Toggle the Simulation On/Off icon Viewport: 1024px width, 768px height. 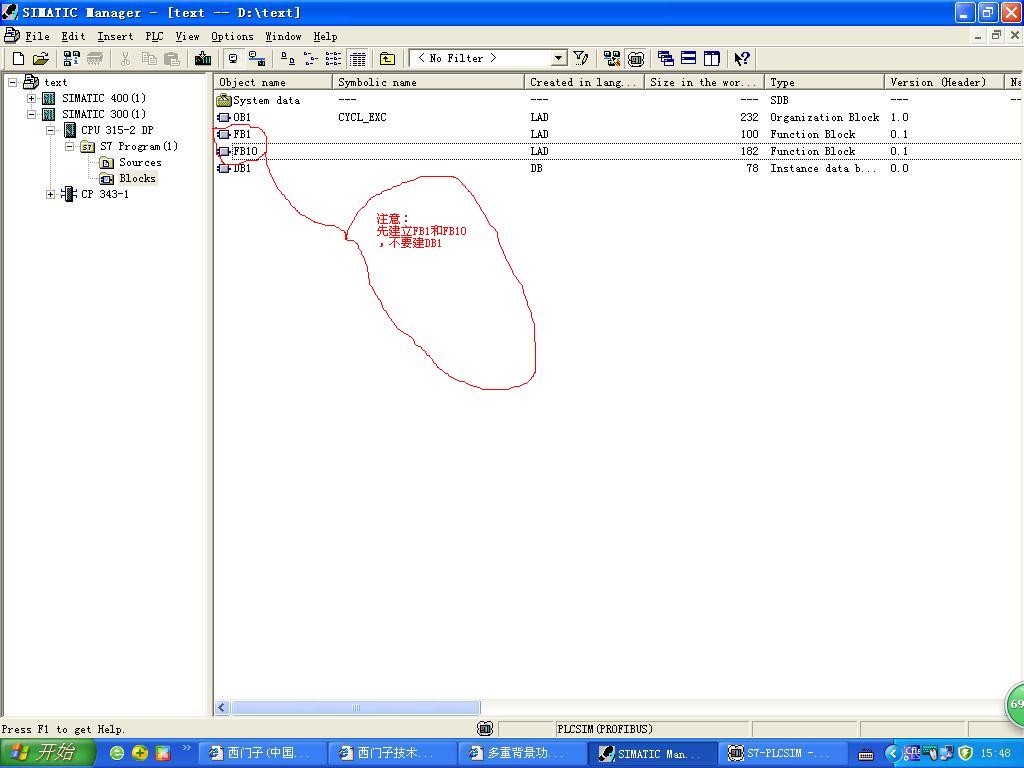tap(635, 59)
